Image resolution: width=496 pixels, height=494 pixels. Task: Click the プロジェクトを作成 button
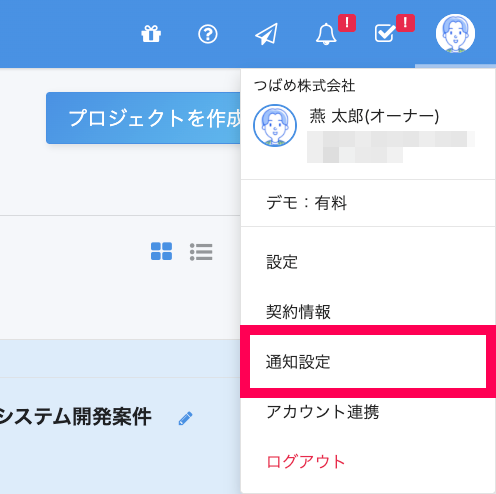(x=143, y=118)
